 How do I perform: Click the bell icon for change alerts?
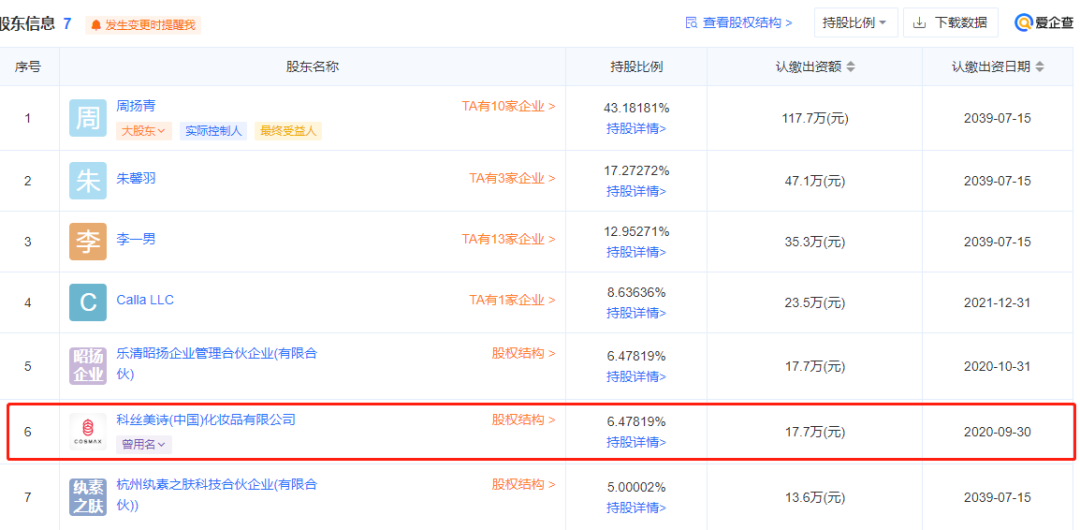click(96, 25)
